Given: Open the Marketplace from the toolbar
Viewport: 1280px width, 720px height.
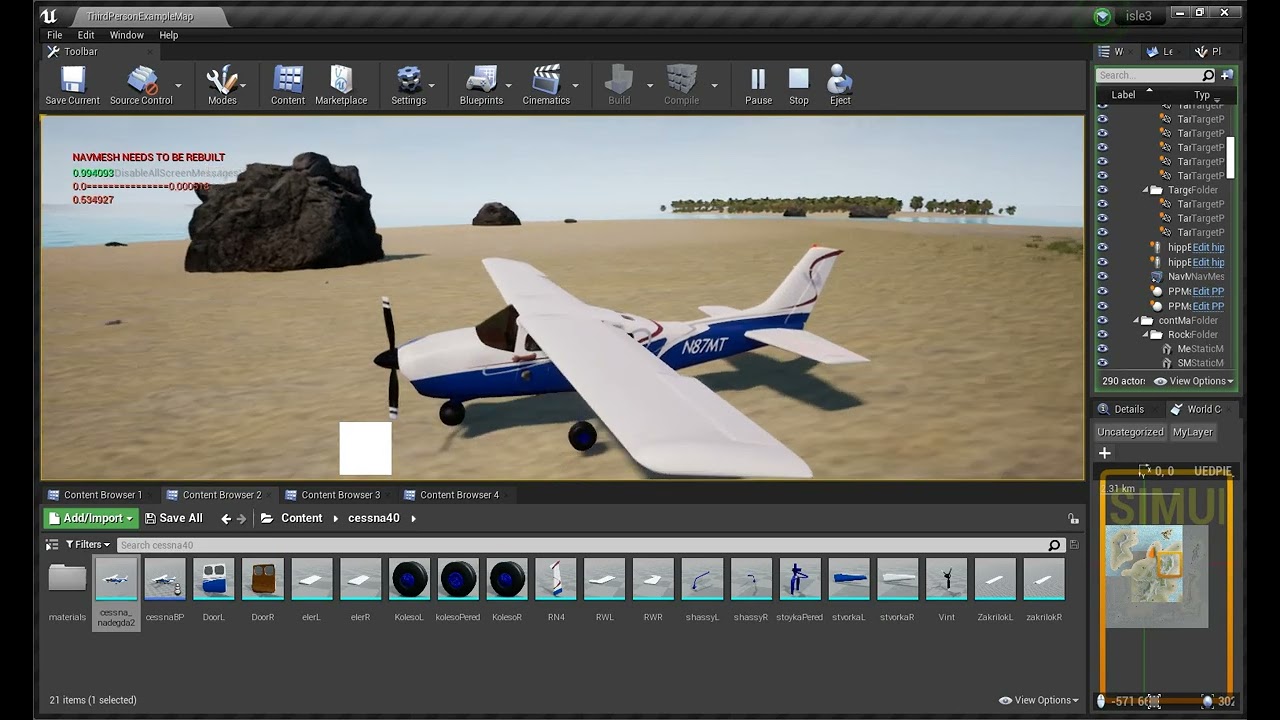Looking at the screenshot, I should coord(341,82).
